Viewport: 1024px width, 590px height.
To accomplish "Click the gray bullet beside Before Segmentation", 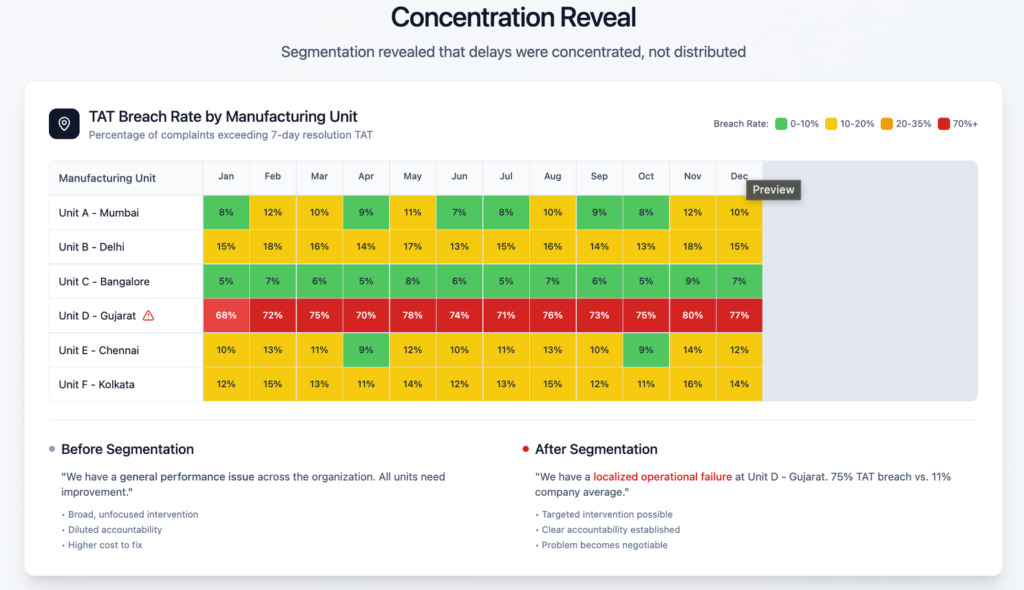I will pyautogui.click(x=52, y=450).
